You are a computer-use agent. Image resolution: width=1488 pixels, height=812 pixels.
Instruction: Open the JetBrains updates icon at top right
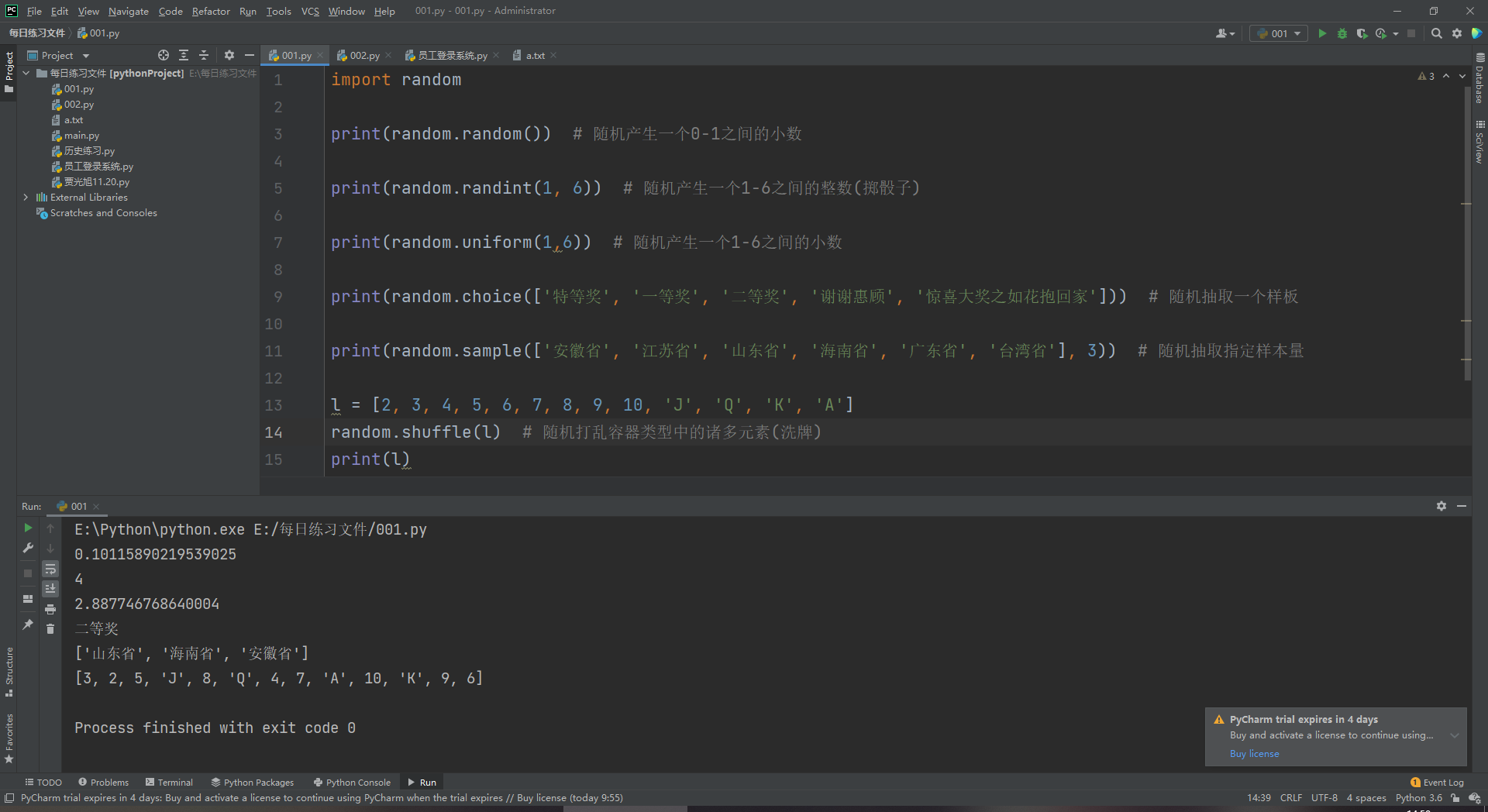(1477, 33)
